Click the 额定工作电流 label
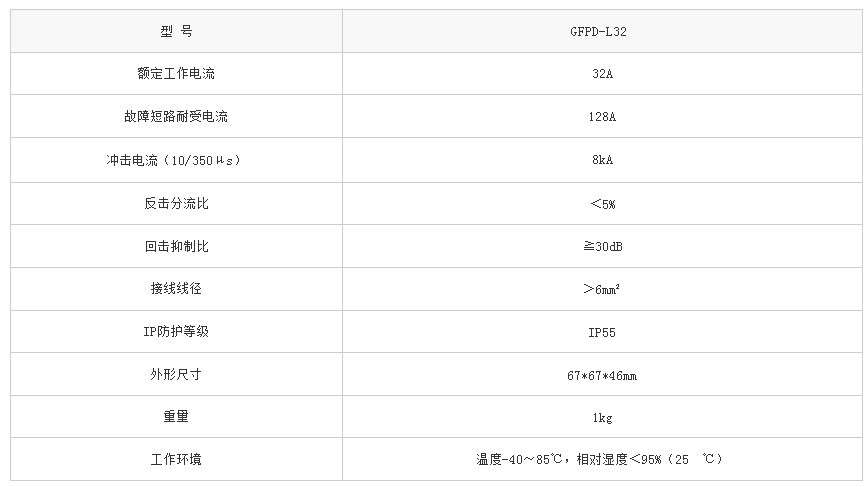Screen dimensions: 868x487 176,74
